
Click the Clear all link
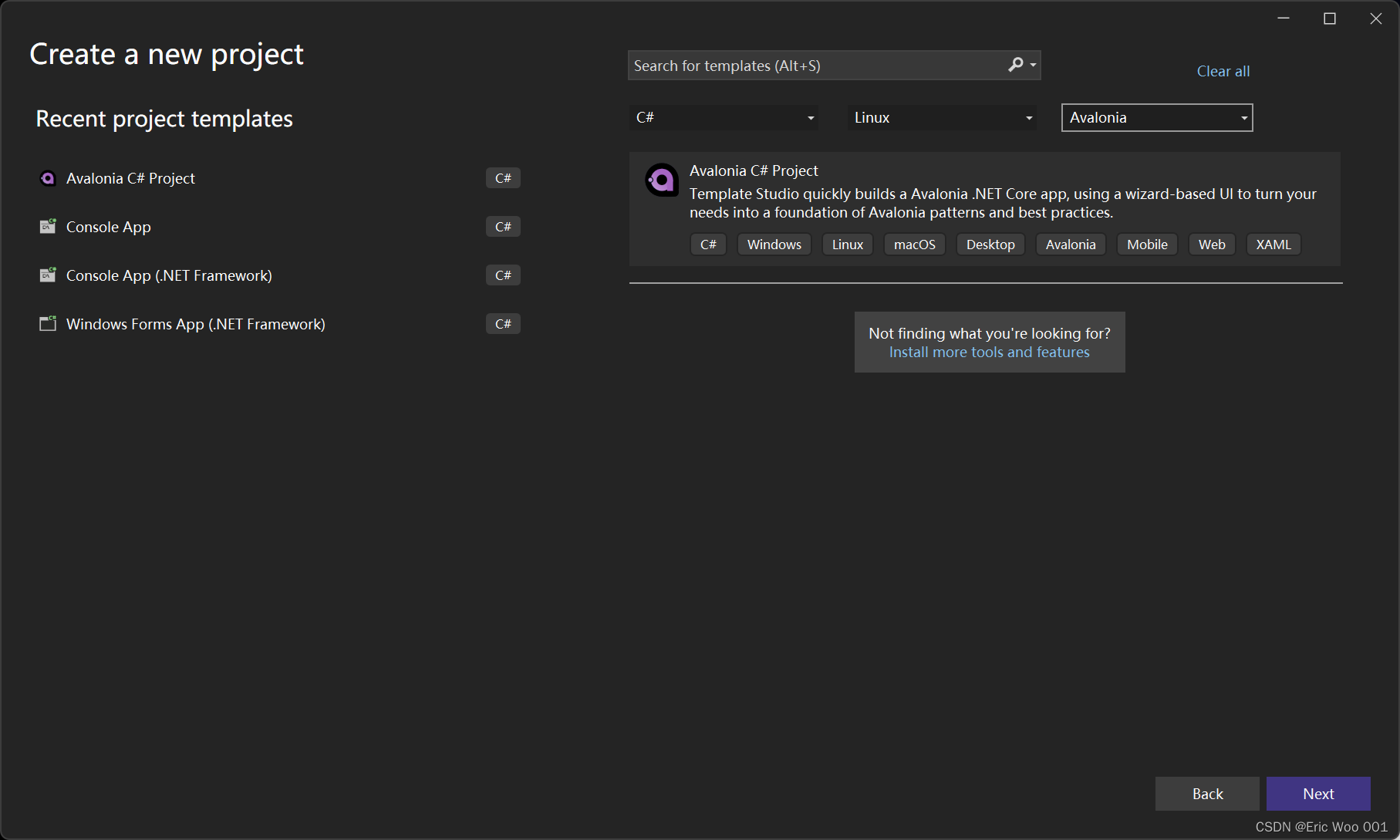(x=1223, y=70)
